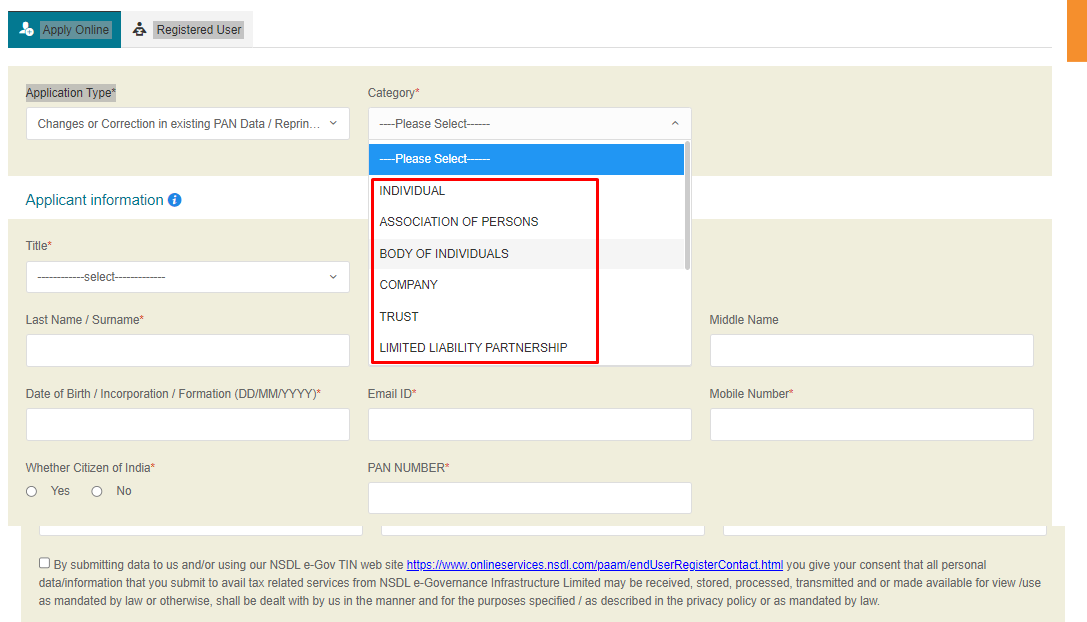Click the person icon on Registered User tab
1087x622 pixels.
click(x=140, y=29)
